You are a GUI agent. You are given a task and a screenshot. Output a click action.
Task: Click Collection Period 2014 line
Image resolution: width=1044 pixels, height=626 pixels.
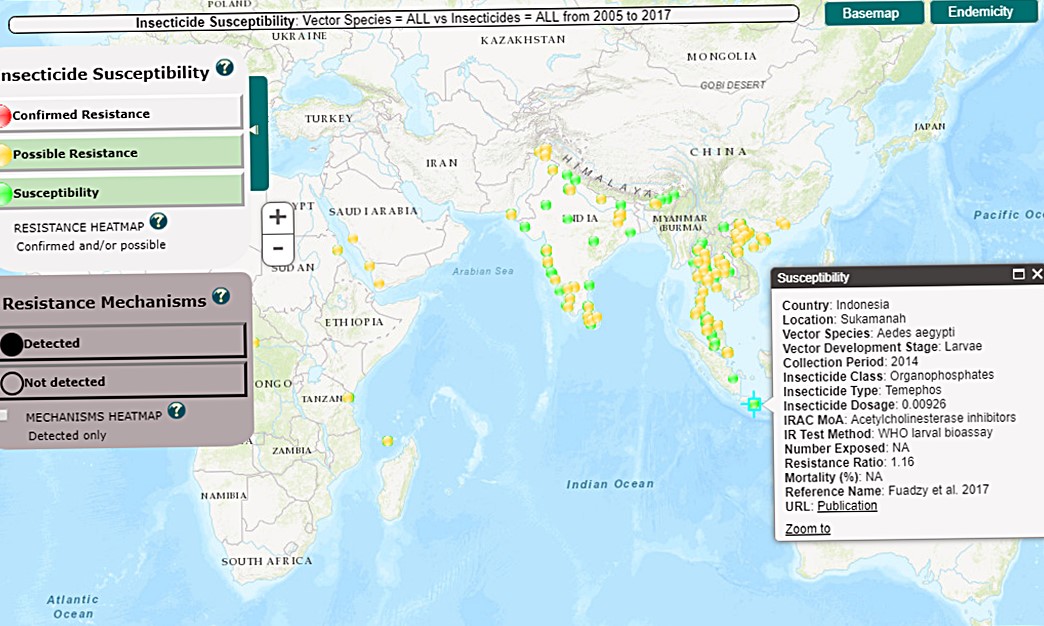(850, 362)
